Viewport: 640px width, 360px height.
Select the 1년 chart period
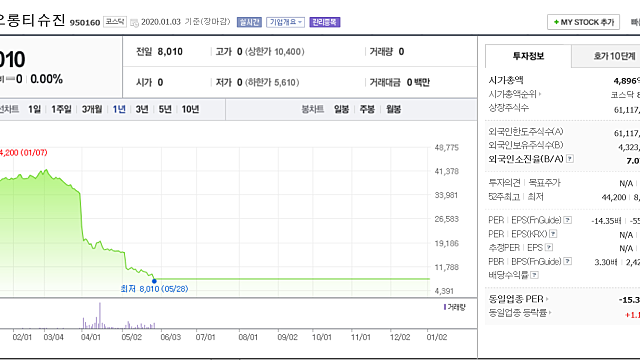(x=119, y=109)
